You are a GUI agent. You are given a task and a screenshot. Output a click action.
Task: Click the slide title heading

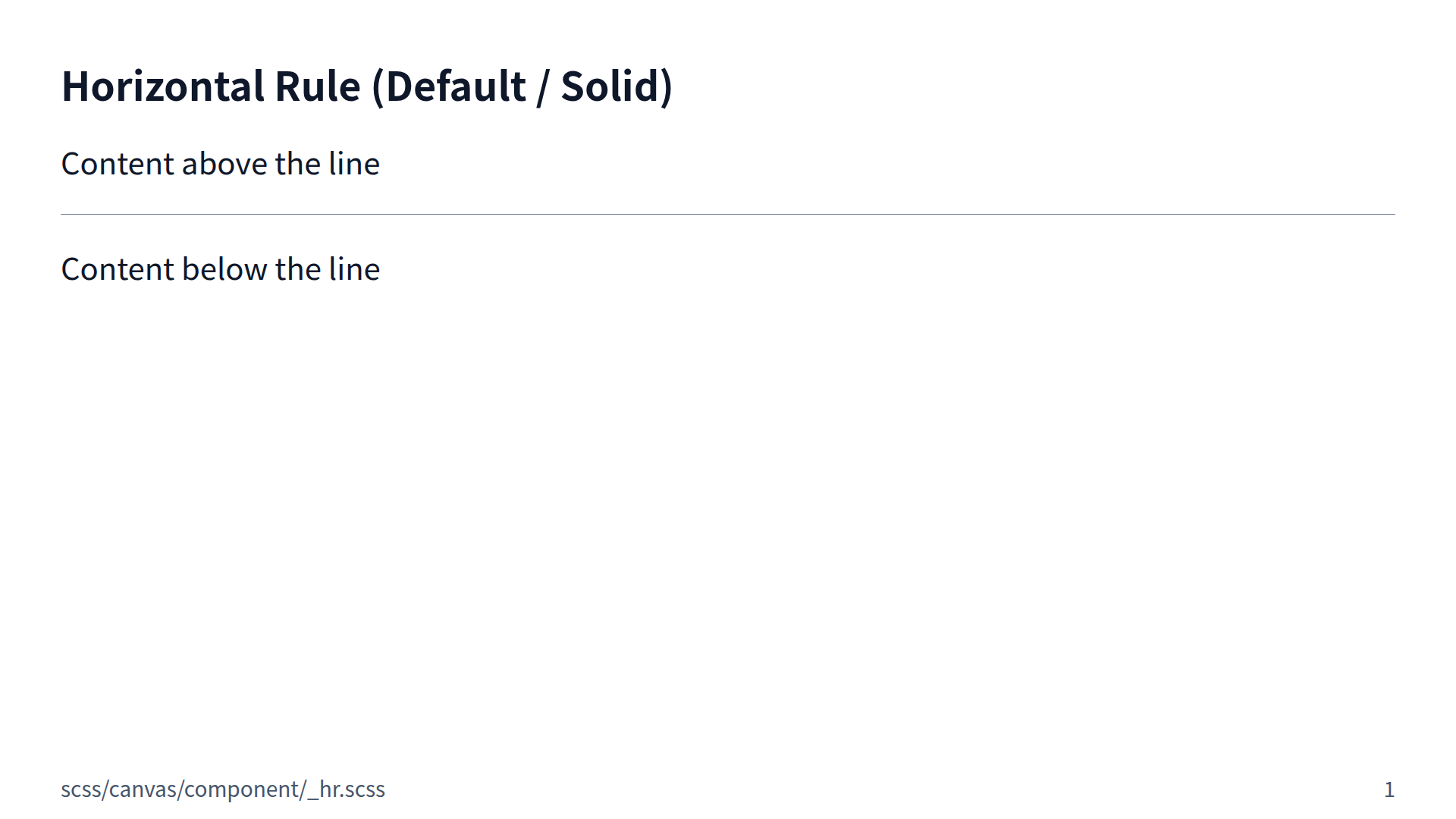(366, 86)
